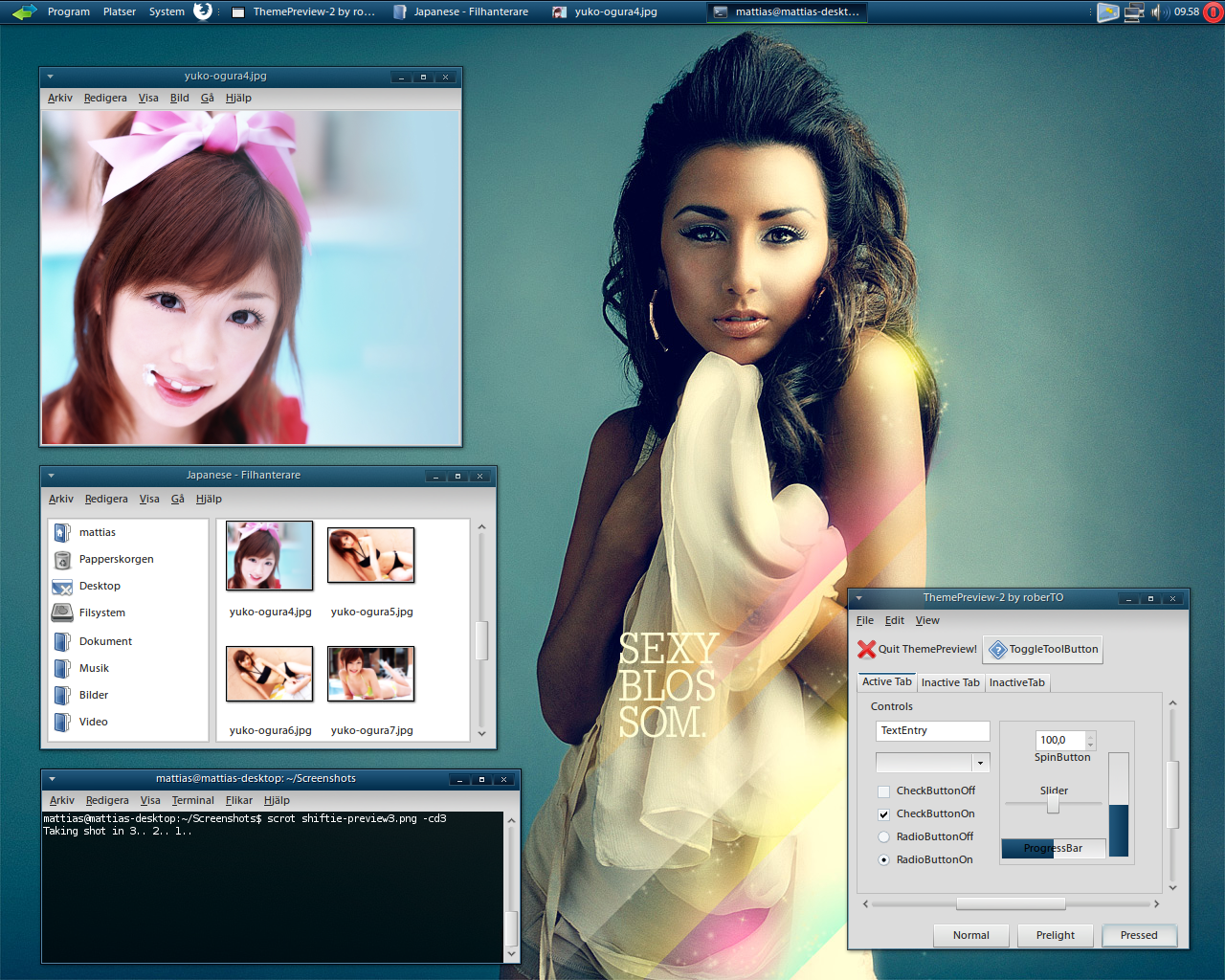This screenshot has height=980, width=1225.
Task: Open the Redigera menu in the file manager
Action: point(106,500)
